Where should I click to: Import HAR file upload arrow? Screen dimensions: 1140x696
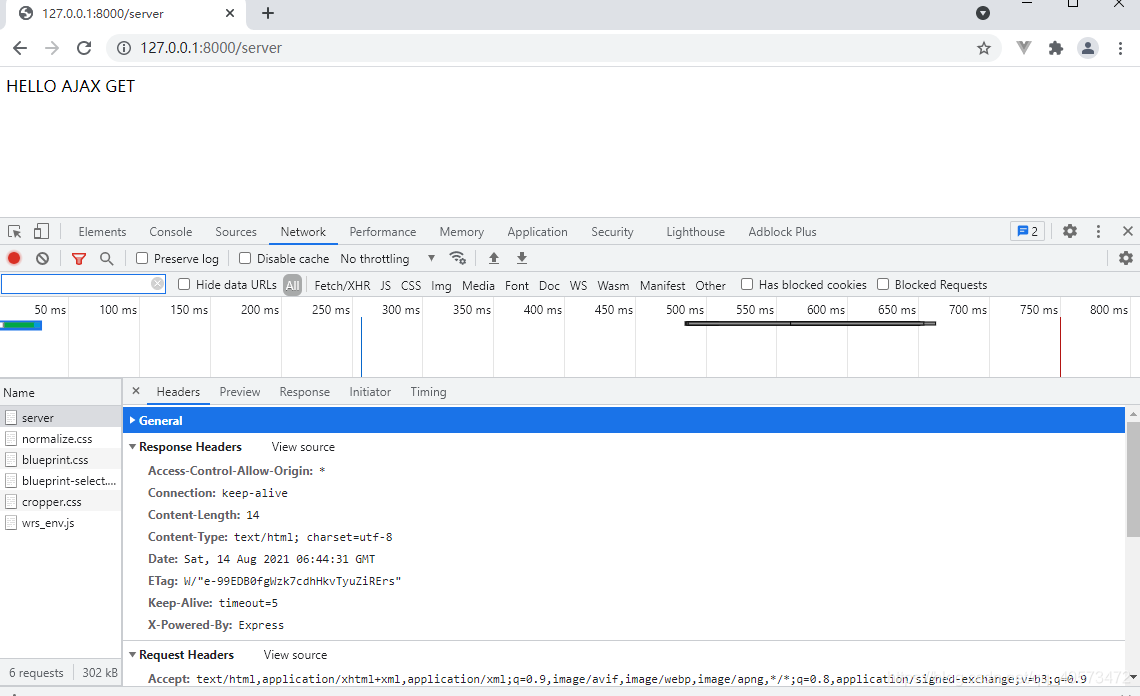pos(494,258)
